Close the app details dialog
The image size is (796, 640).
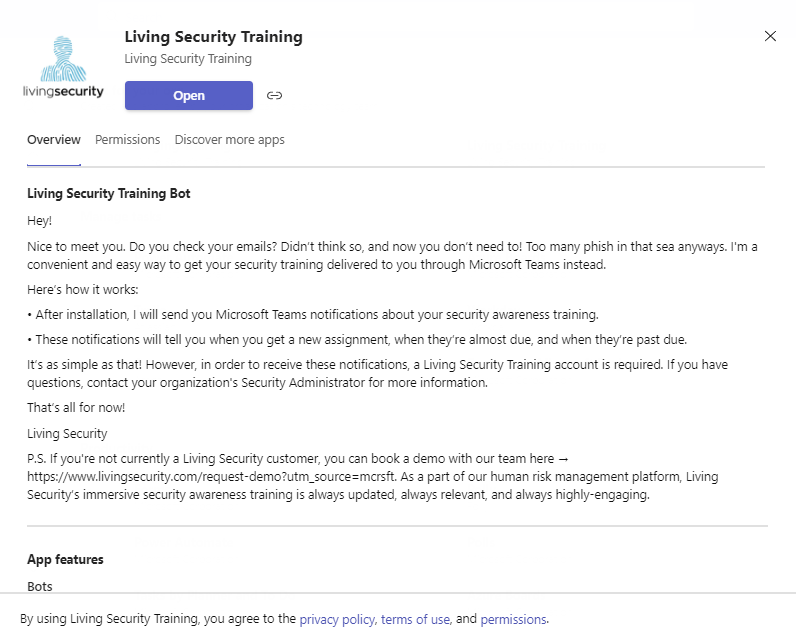pyautogui.click(x=770, y=36)
